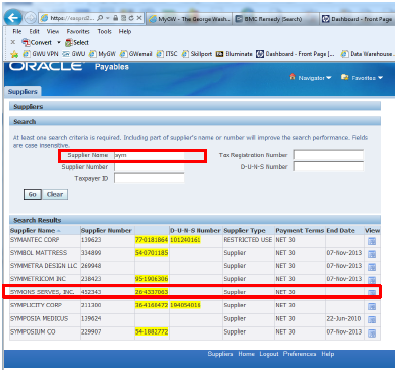Click the browser address bar URL

(x=72, y=18)
